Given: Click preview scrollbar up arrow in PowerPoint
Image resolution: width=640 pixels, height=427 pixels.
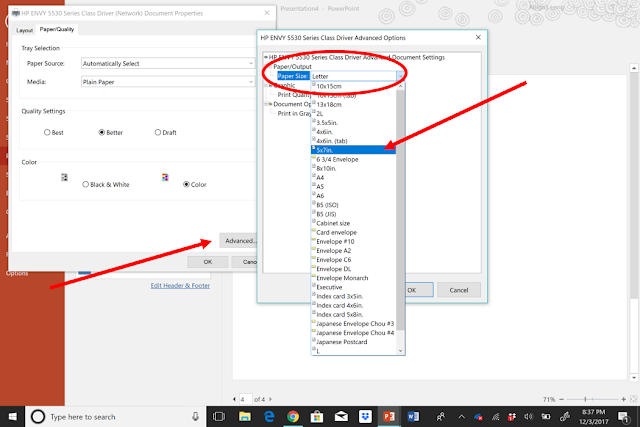Looking at the screenshot, I should pos(634,68).
